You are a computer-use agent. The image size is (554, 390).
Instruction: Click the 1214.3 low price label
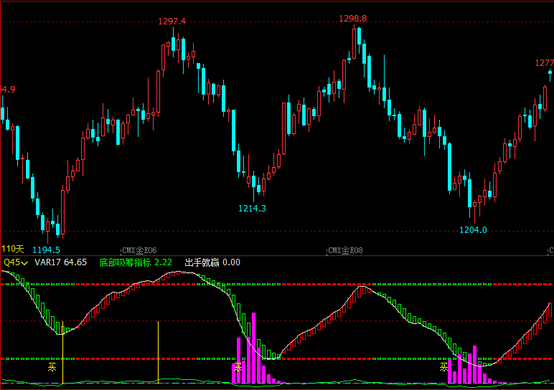point(252,208)
